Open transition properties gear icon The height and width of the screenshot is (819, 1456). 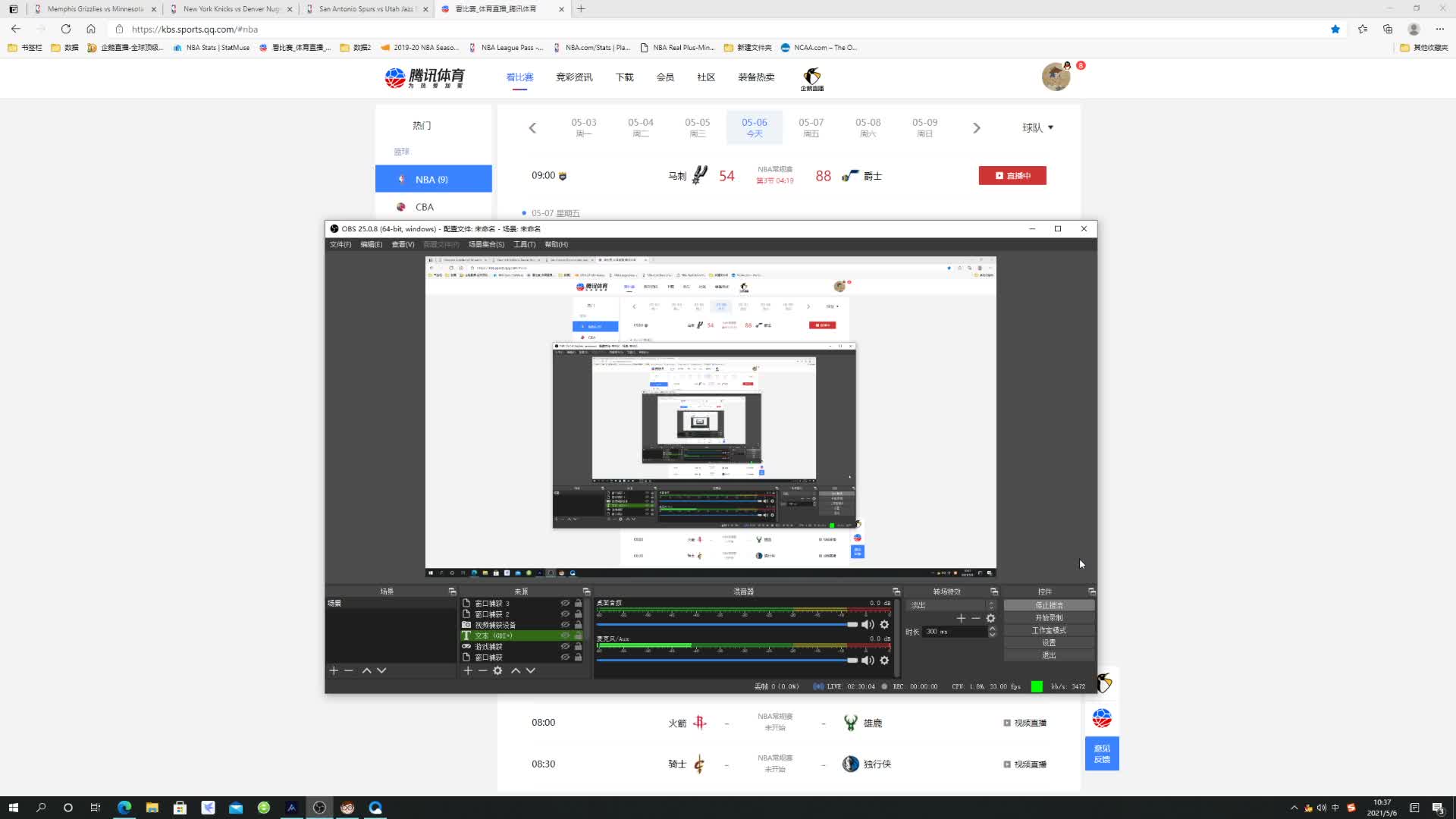(990, 618)
